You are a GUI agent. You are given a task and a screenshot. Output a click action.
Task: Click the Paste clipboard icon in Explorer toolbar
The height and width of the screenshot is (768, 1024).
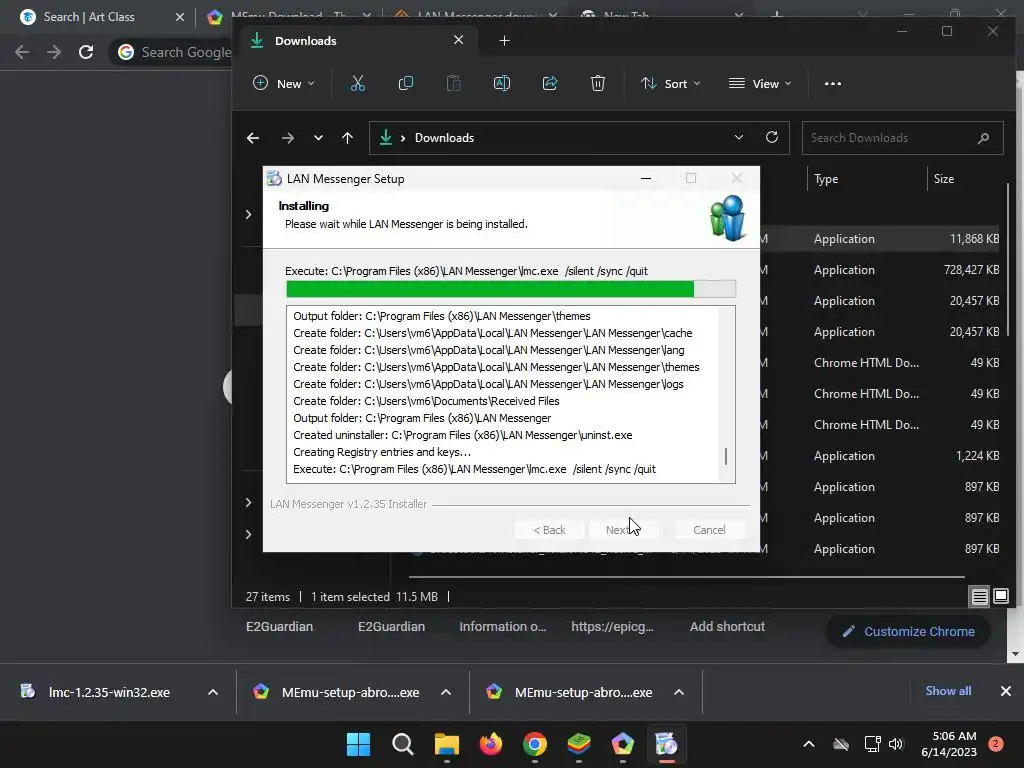coord(453,84)
